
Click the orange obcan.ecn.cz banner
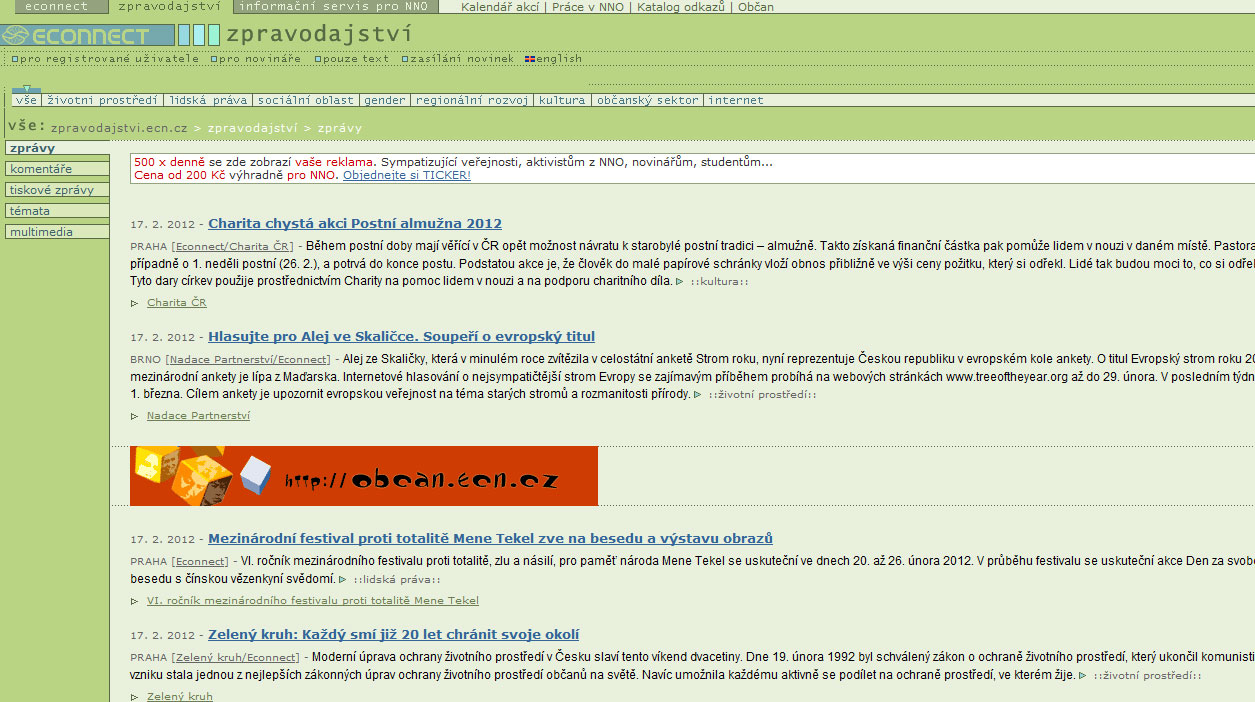364,476
